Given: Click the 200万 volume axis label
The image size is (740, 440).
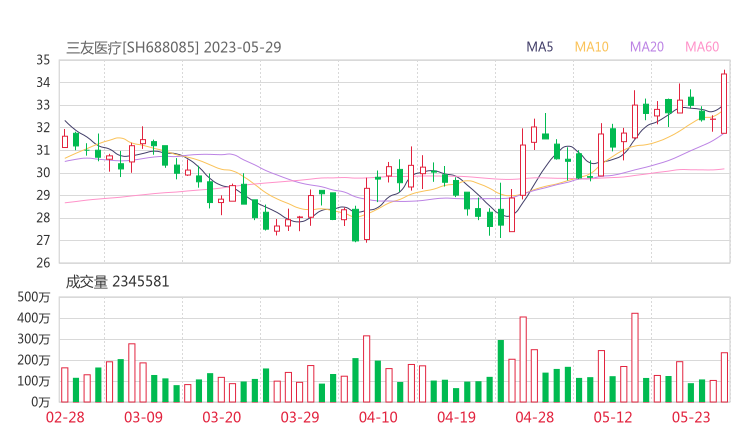Looking at the screenshot, I should pos(34,360).
